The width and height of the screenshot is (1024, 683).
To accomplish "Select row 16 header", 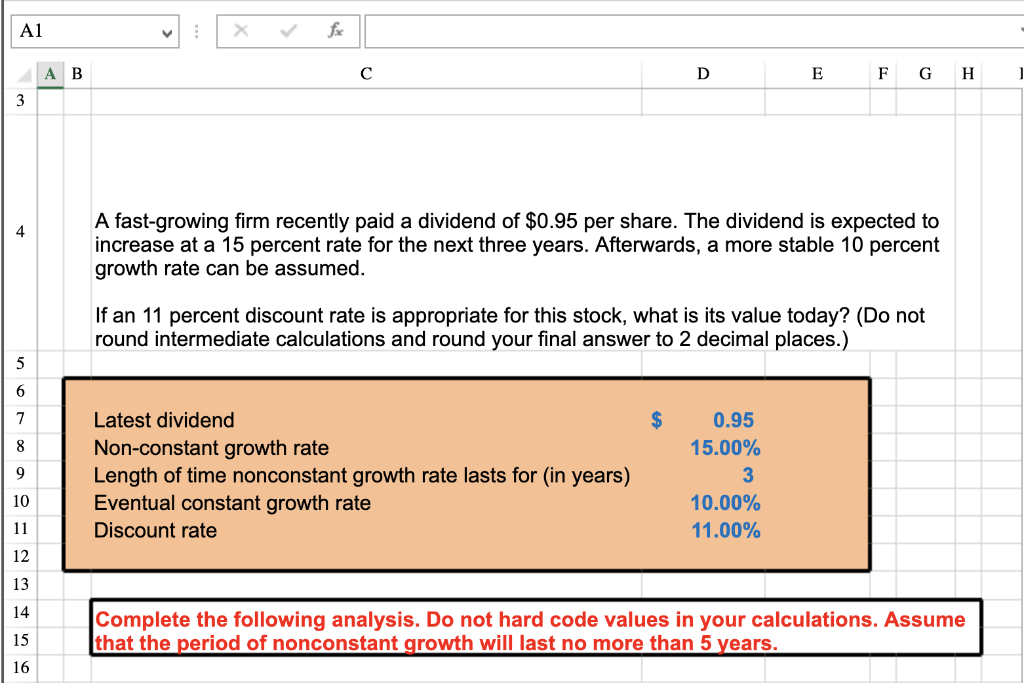I will (x=20, y=667).
